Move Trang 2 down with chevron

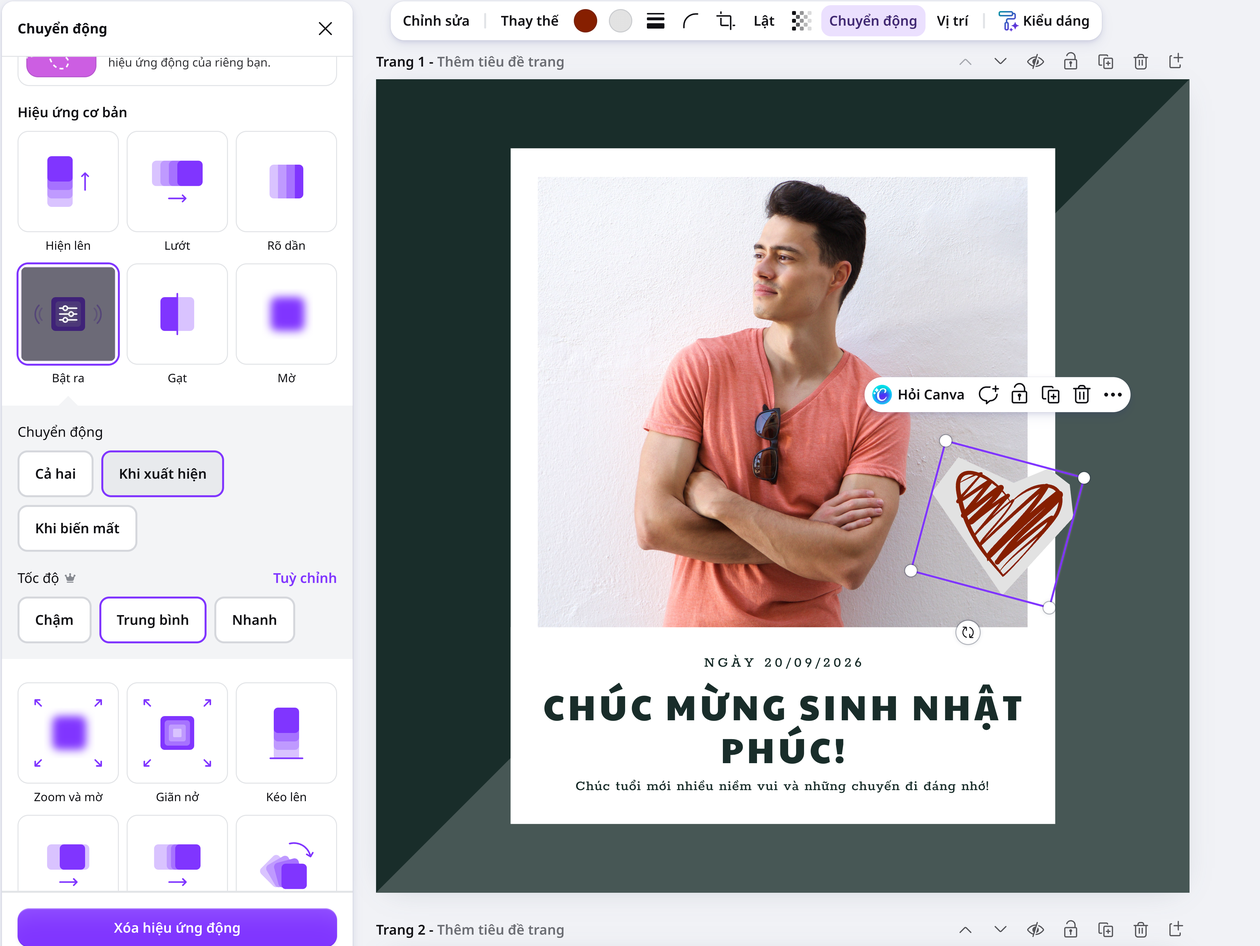click(1000, 930)
